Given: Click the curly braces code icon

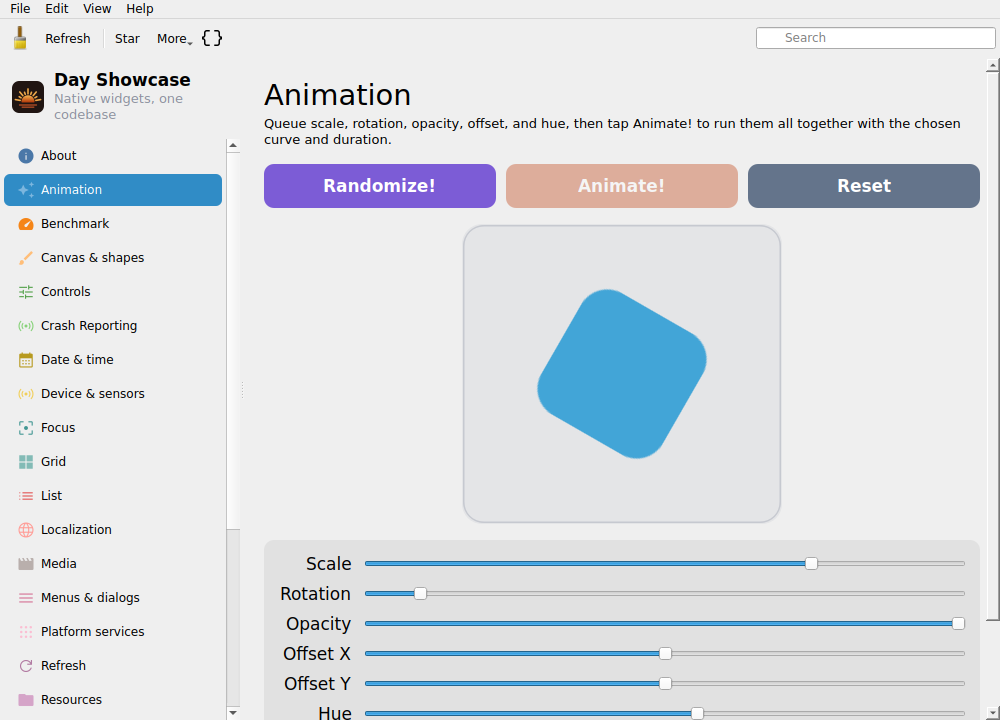Looking at the screenshot, I should click(212, 38).
